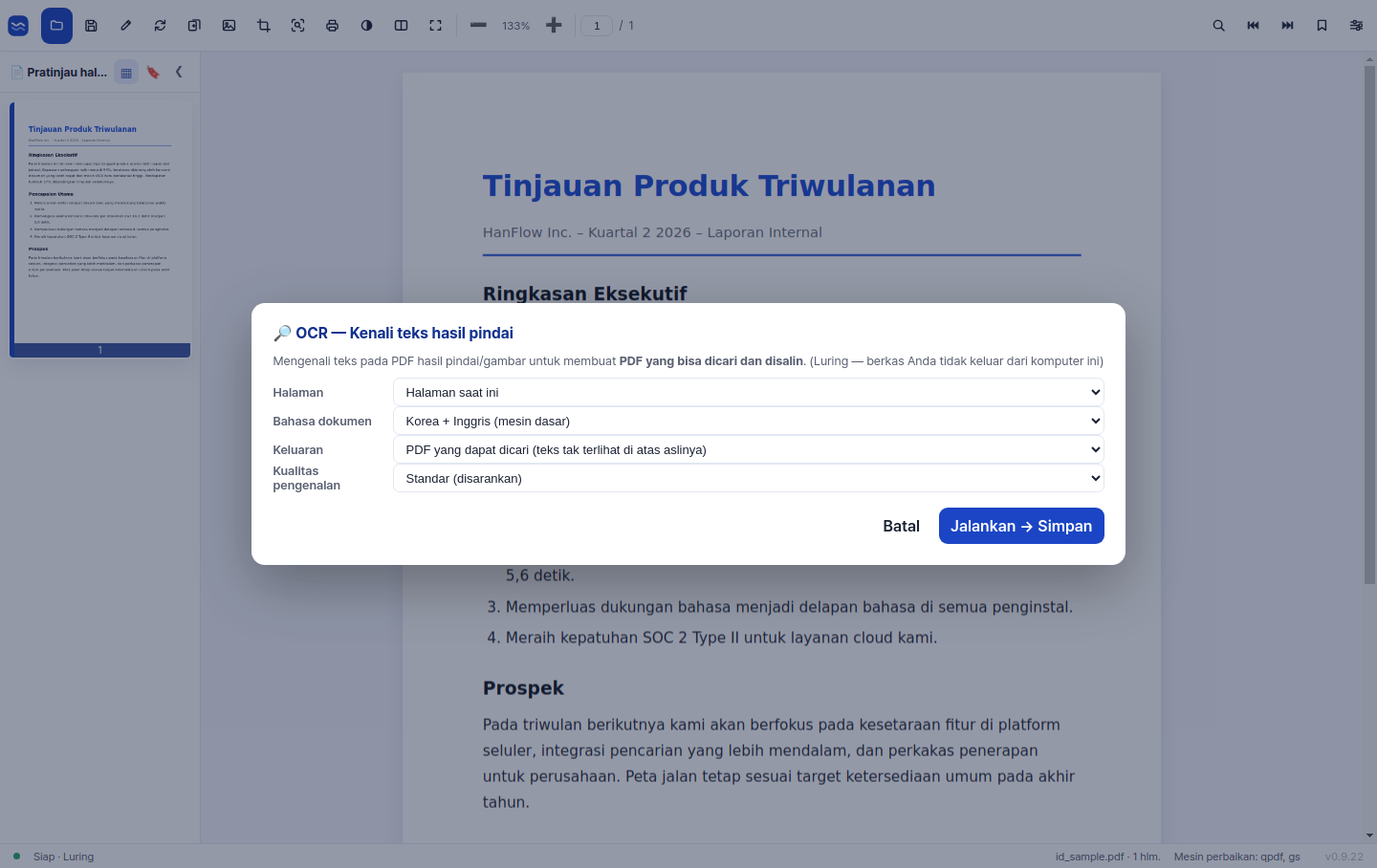Jump to last page icon
The width and height of the screenshot is (1377, 868).
[x=1287, y=26]
